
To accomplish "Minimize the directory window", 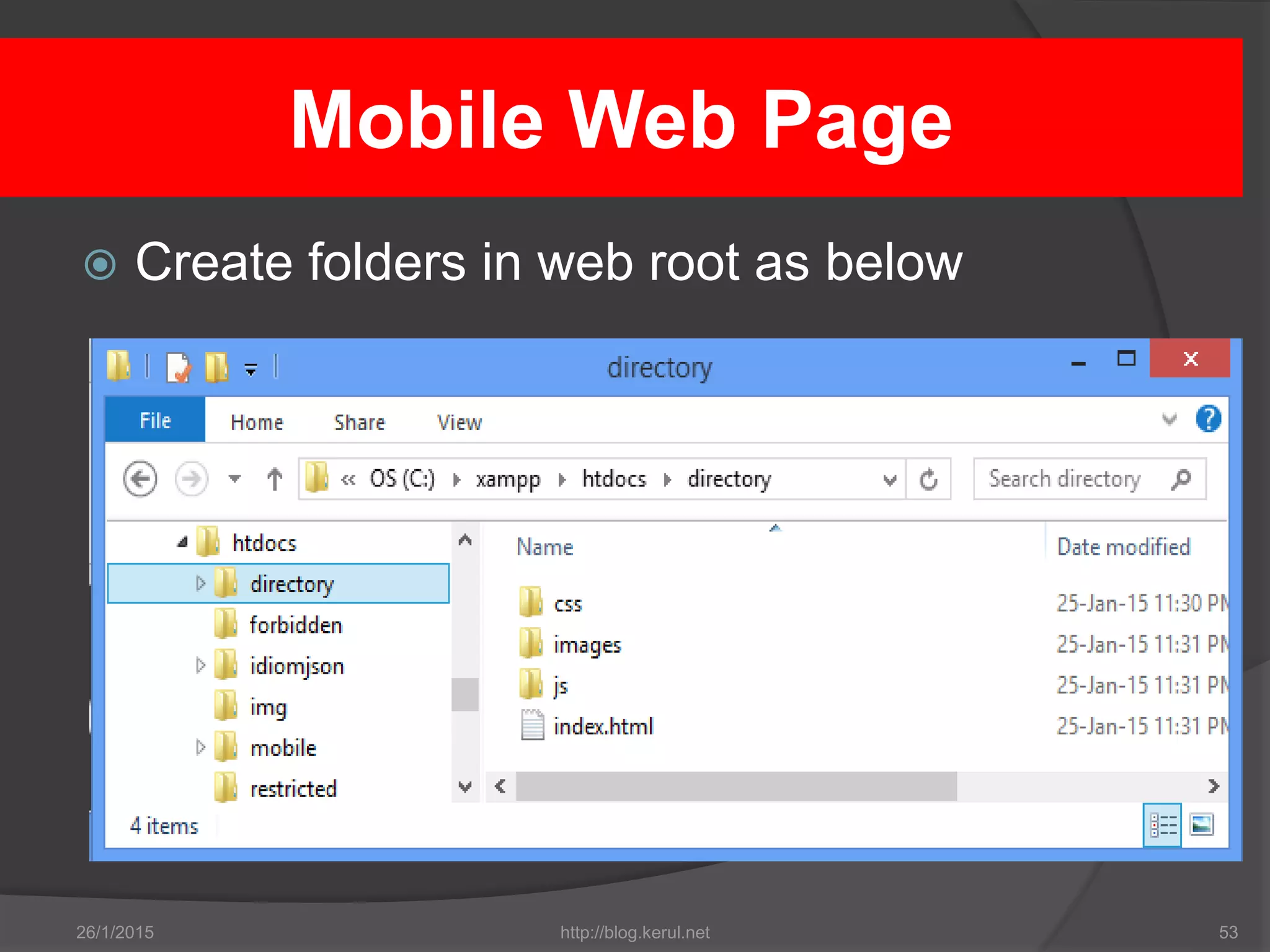I will [1078, 363].
